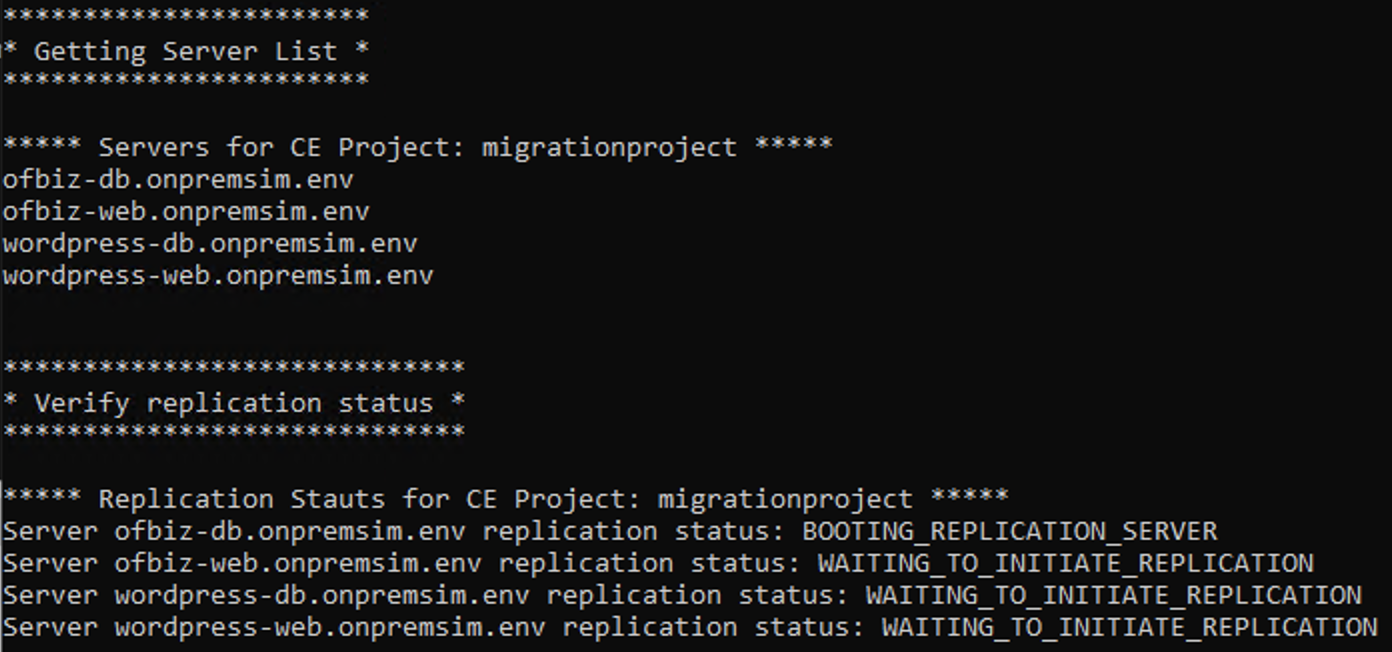Click the 'Servers for CE Project: migrationproject' heading
The image size is (1392, 652).
pyautogui.click(x=418, y=147)
